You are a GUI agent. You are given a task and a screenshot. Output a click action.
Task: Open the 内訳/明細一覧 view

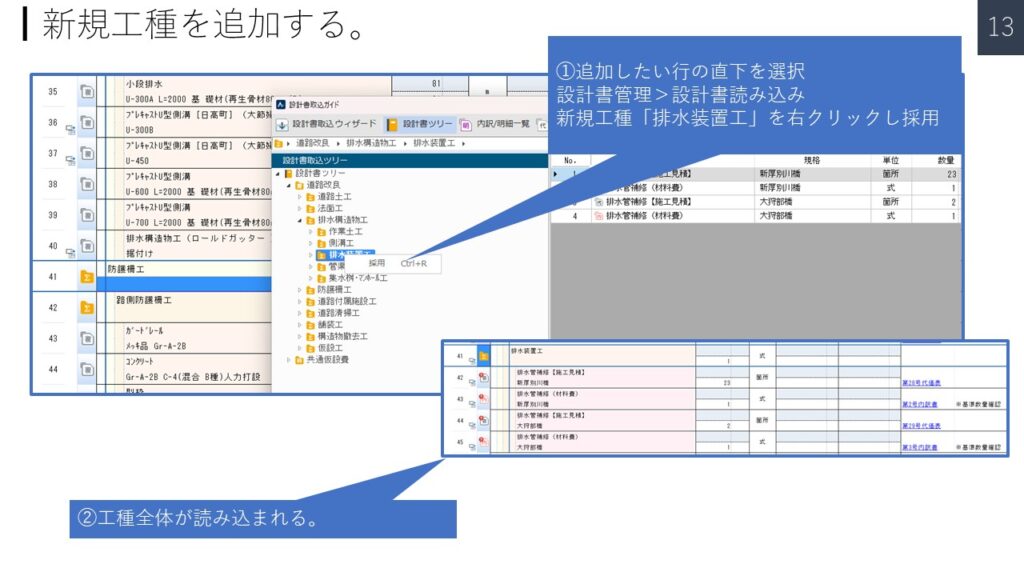(x=498, y=124)
